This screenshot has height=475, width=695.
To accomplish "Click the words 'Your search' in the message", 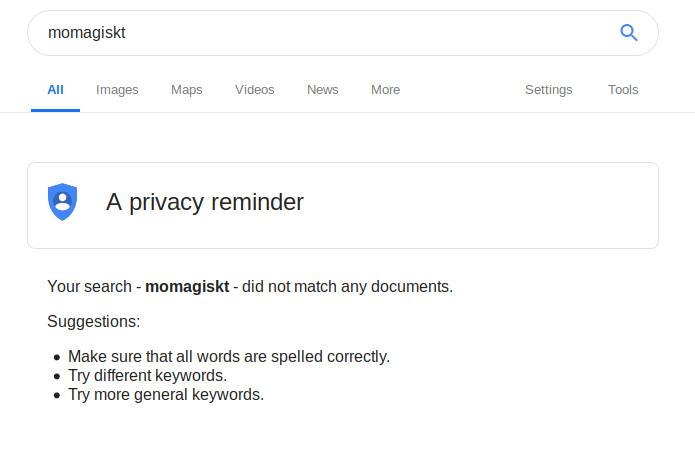I will pos(89,287).
